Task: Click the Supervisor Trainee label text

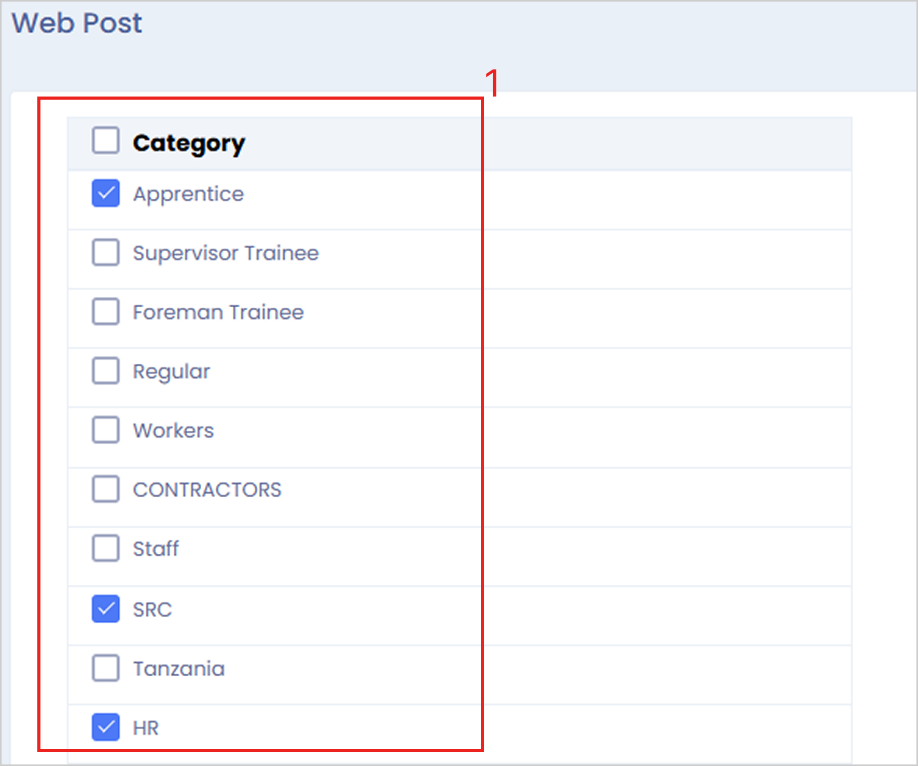Action: coord(226,253)
